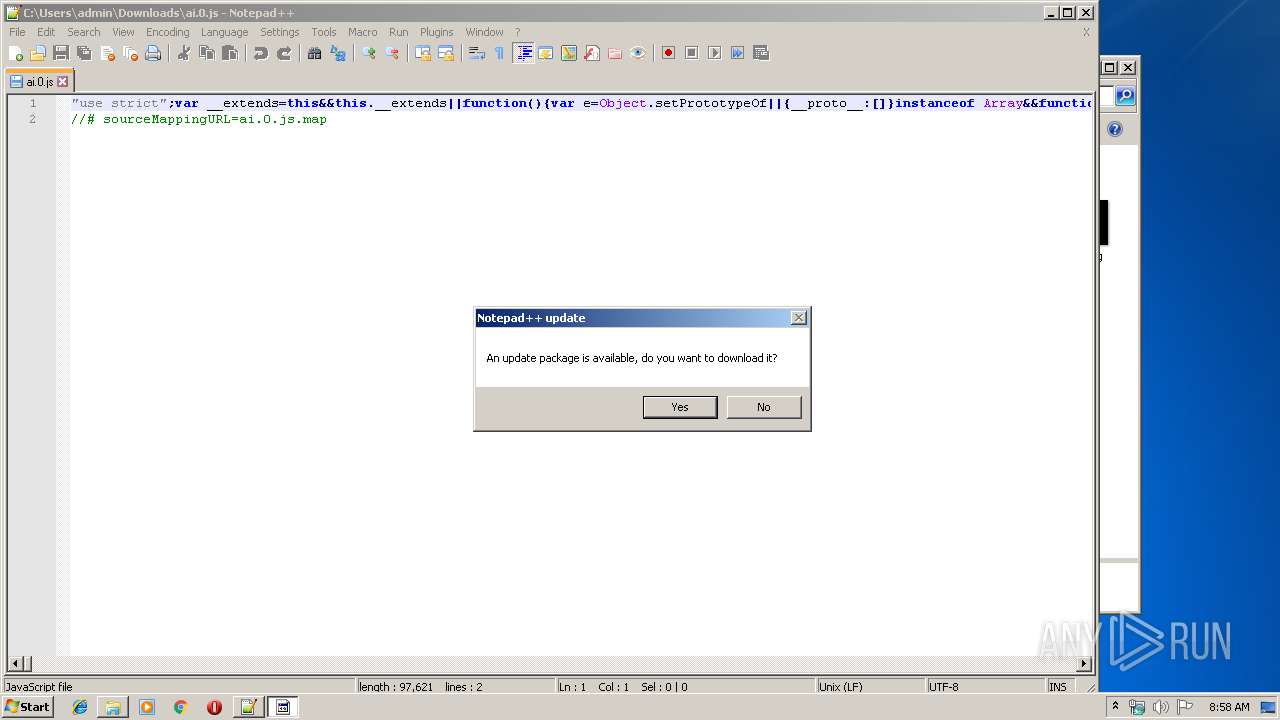Viewport: 1280px width, 720px height.
Task: Open the Settings menu
Action: (x=280, y=32)
